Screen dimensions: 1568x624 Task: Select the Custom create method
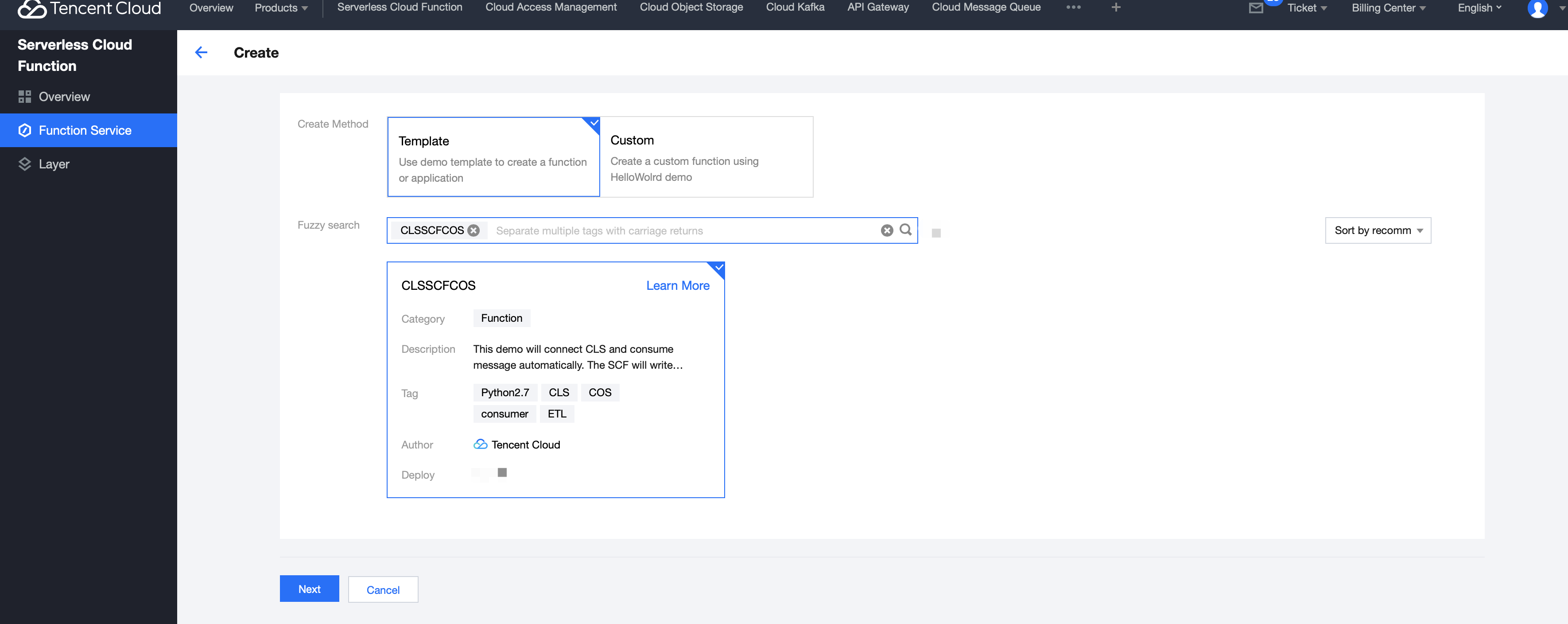(706, 157)
